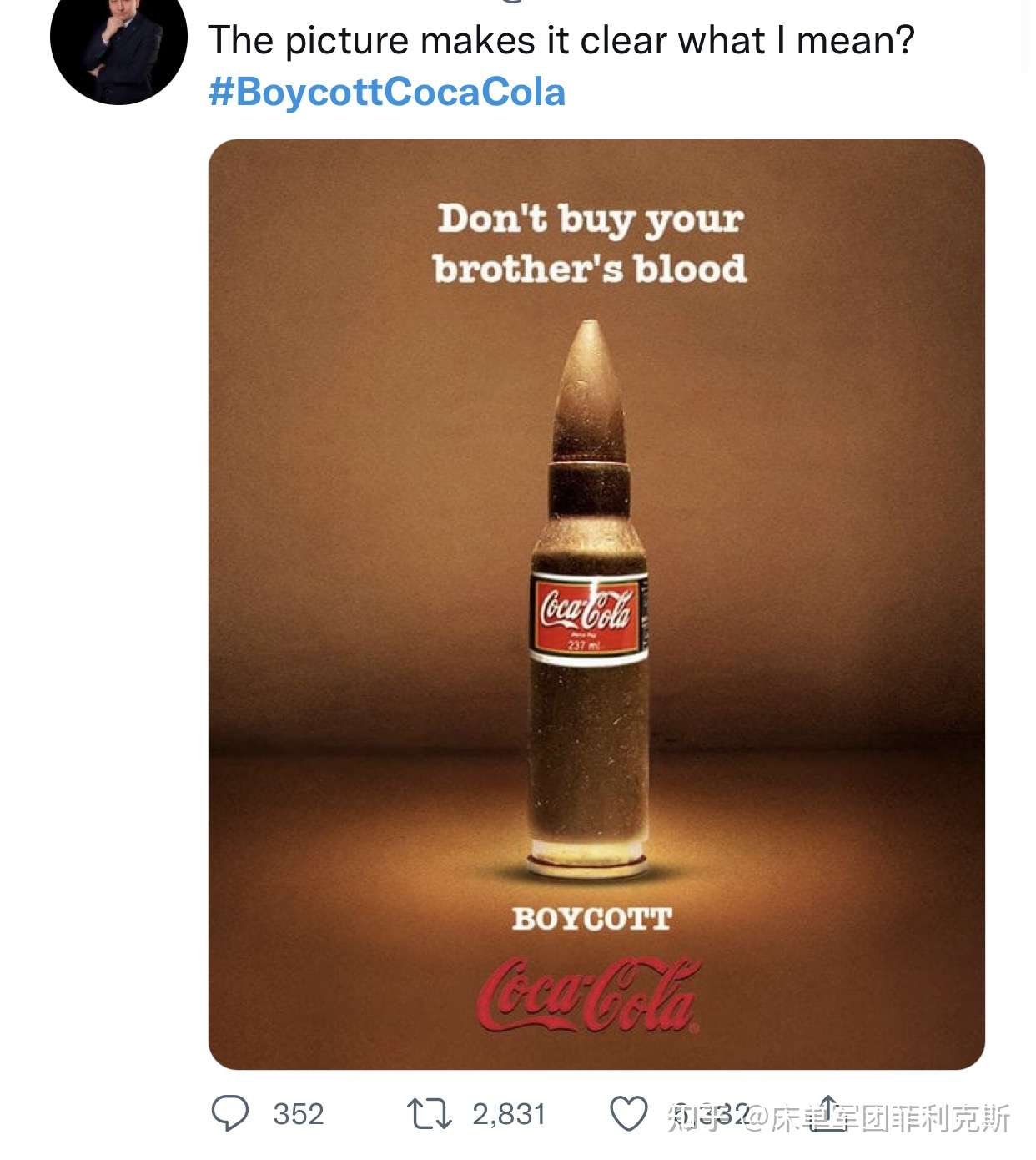The image size is (1036, 1160).
Task: Like the tweet with the heart icon
Action: pos(628,1114)
